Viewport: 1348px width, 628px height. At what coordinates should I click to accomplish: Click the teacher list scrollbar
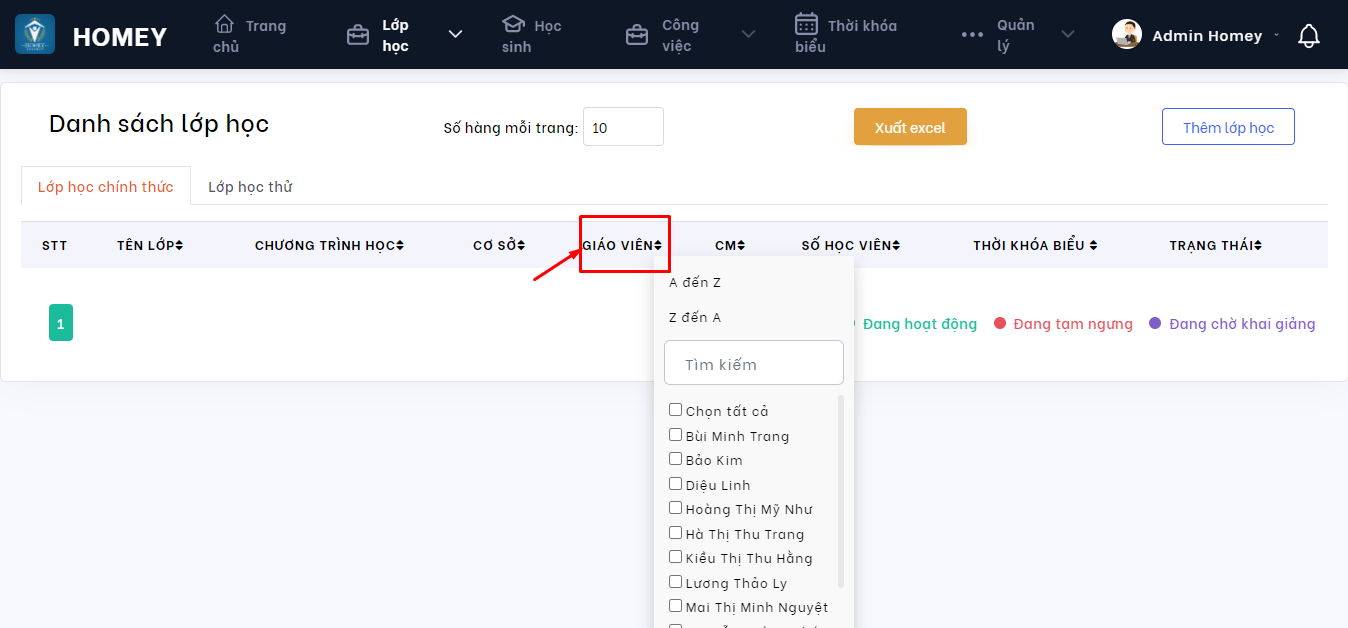click(x=841, y=490)
